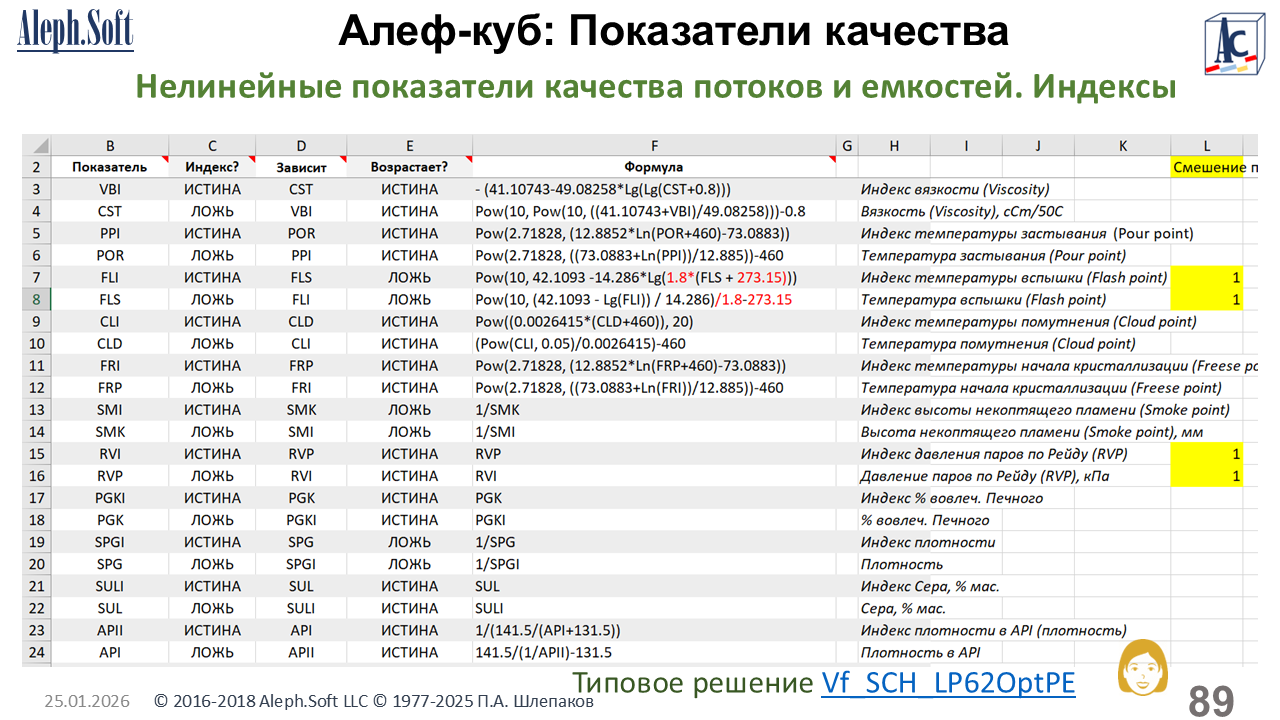
Task: Click the 'Формула' header cell
Action: click(x=654, y=167)
